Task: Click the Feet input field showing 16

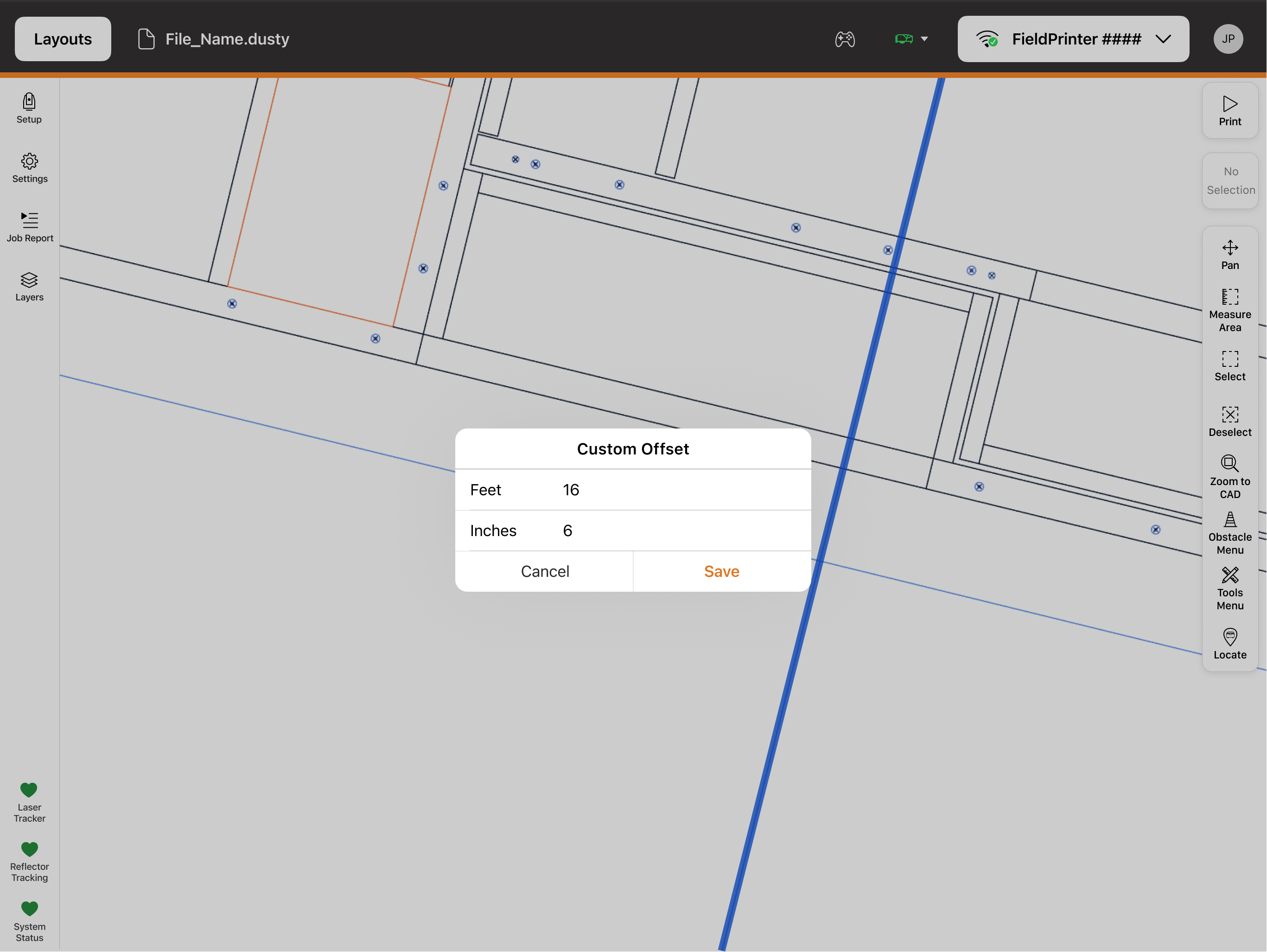Action: [633, 490]
